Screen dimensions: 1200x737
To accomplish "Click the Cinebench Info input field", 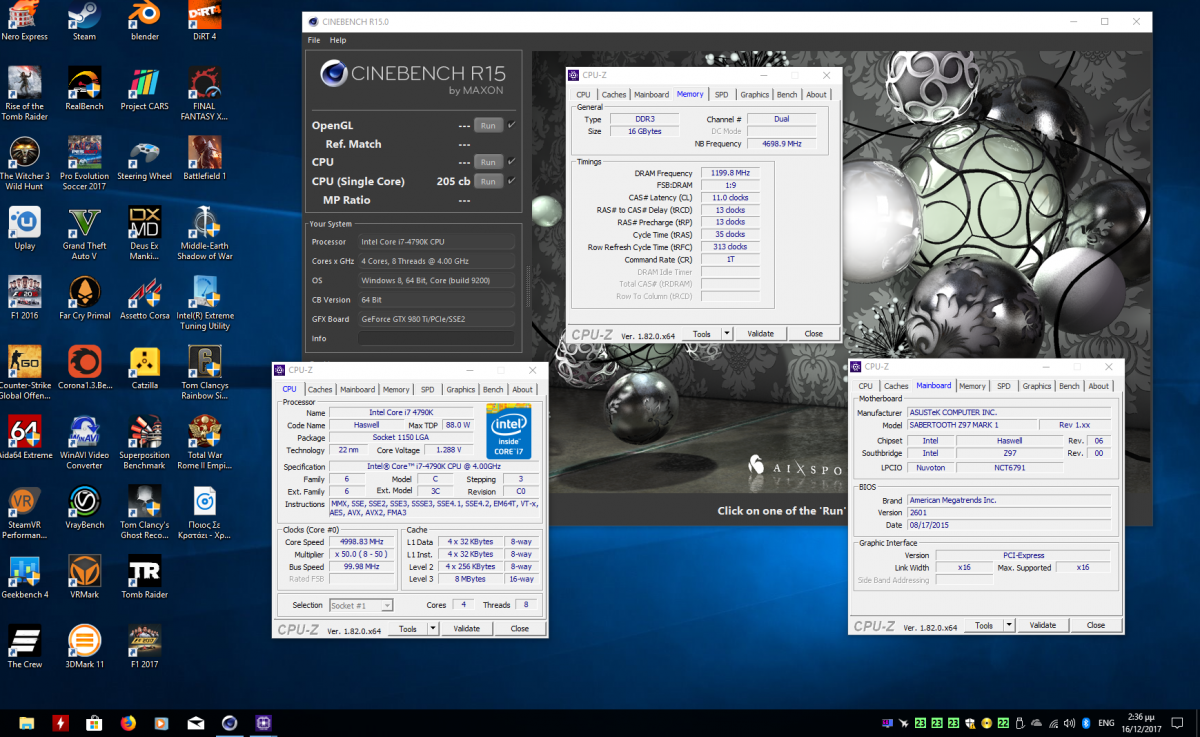I will point(437,338).
